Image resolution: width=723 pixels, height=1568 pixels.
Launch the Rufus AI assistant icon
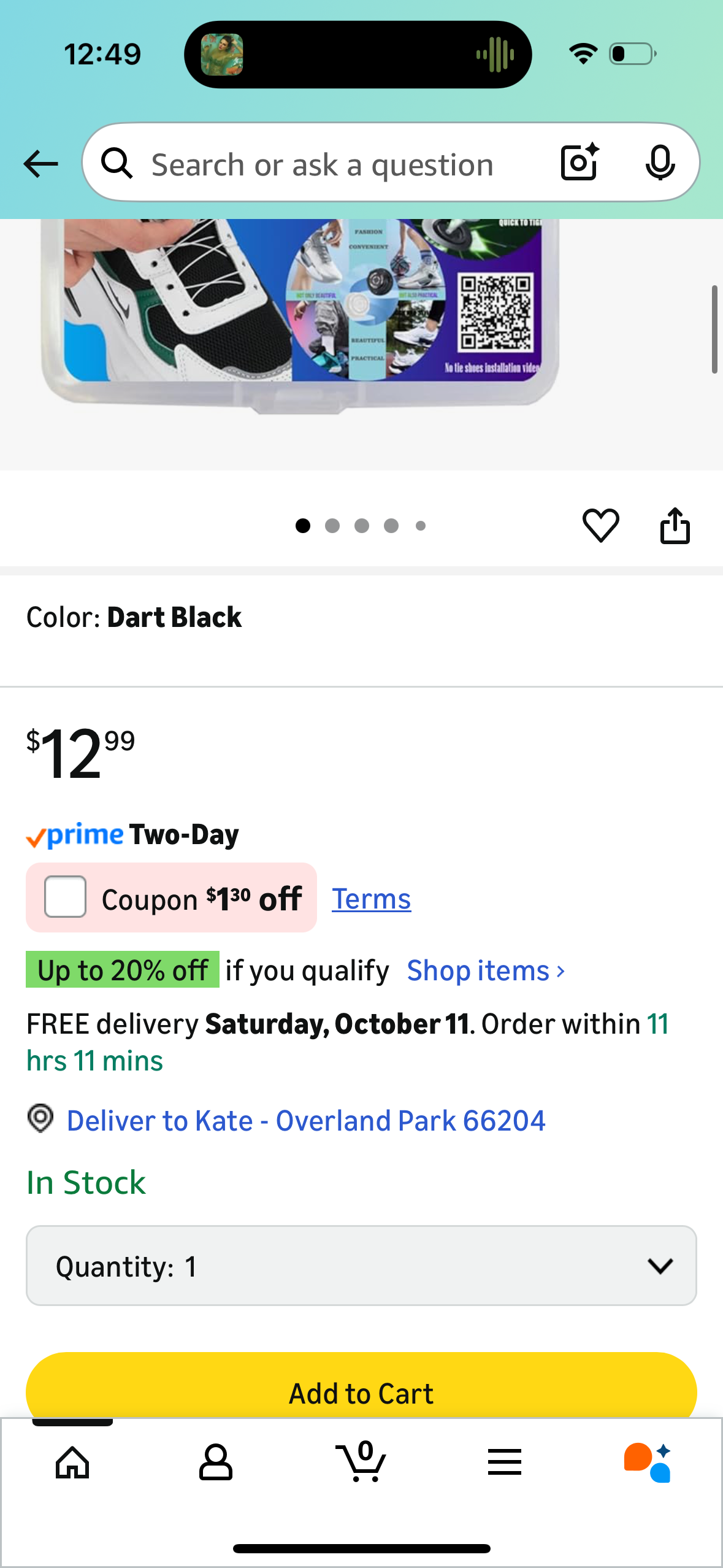click(x=648, y=1462)
